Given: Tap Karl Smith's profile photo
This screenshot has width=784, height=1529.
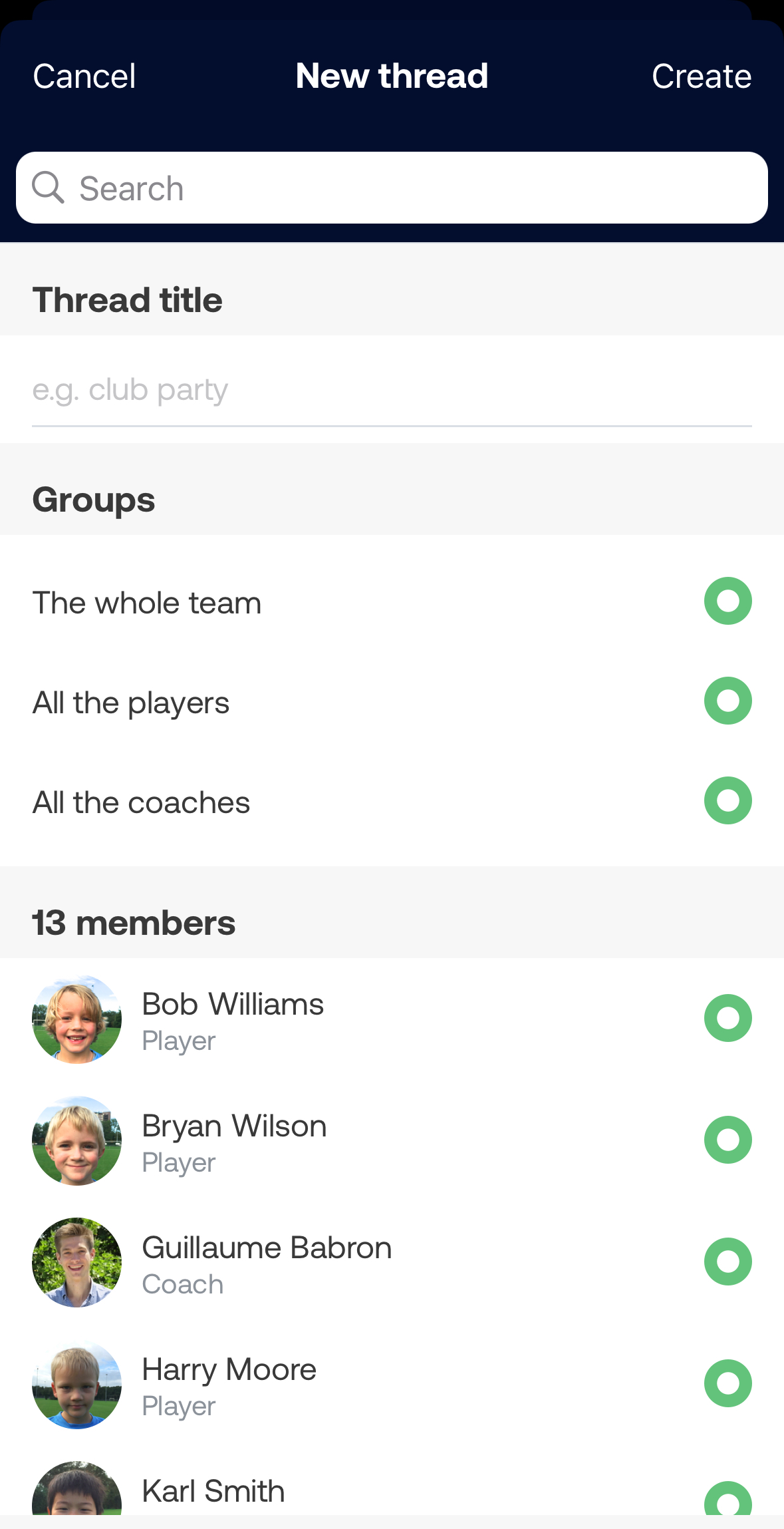Looking at the screenshot, I should point(77,1490).
